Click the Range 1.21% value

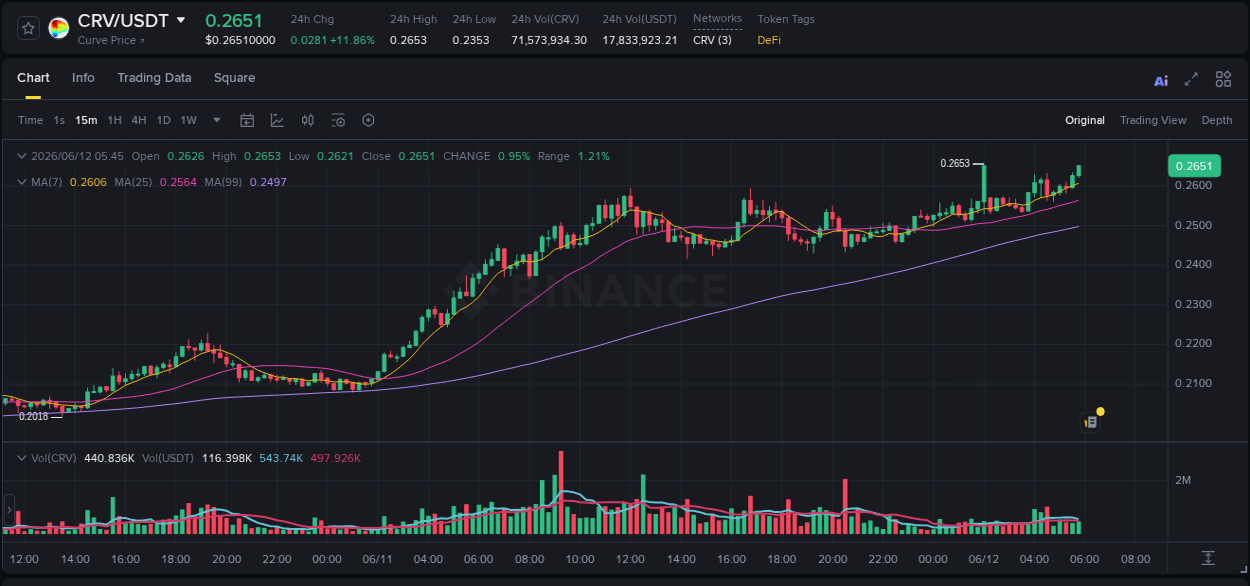tap(593, 156)
